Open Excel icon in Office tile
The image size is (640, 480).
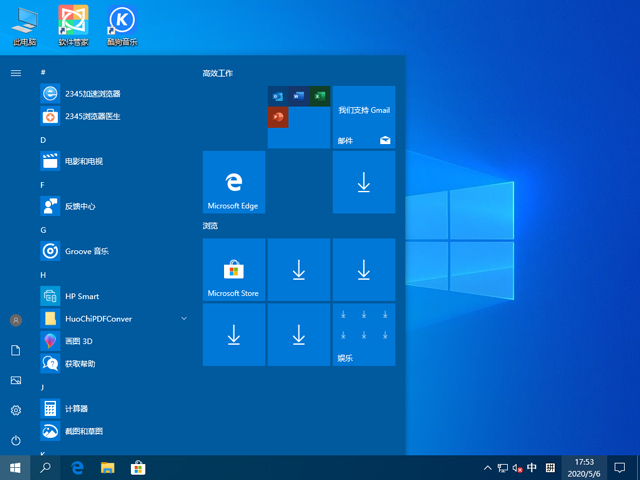click(x=320, y=96)
